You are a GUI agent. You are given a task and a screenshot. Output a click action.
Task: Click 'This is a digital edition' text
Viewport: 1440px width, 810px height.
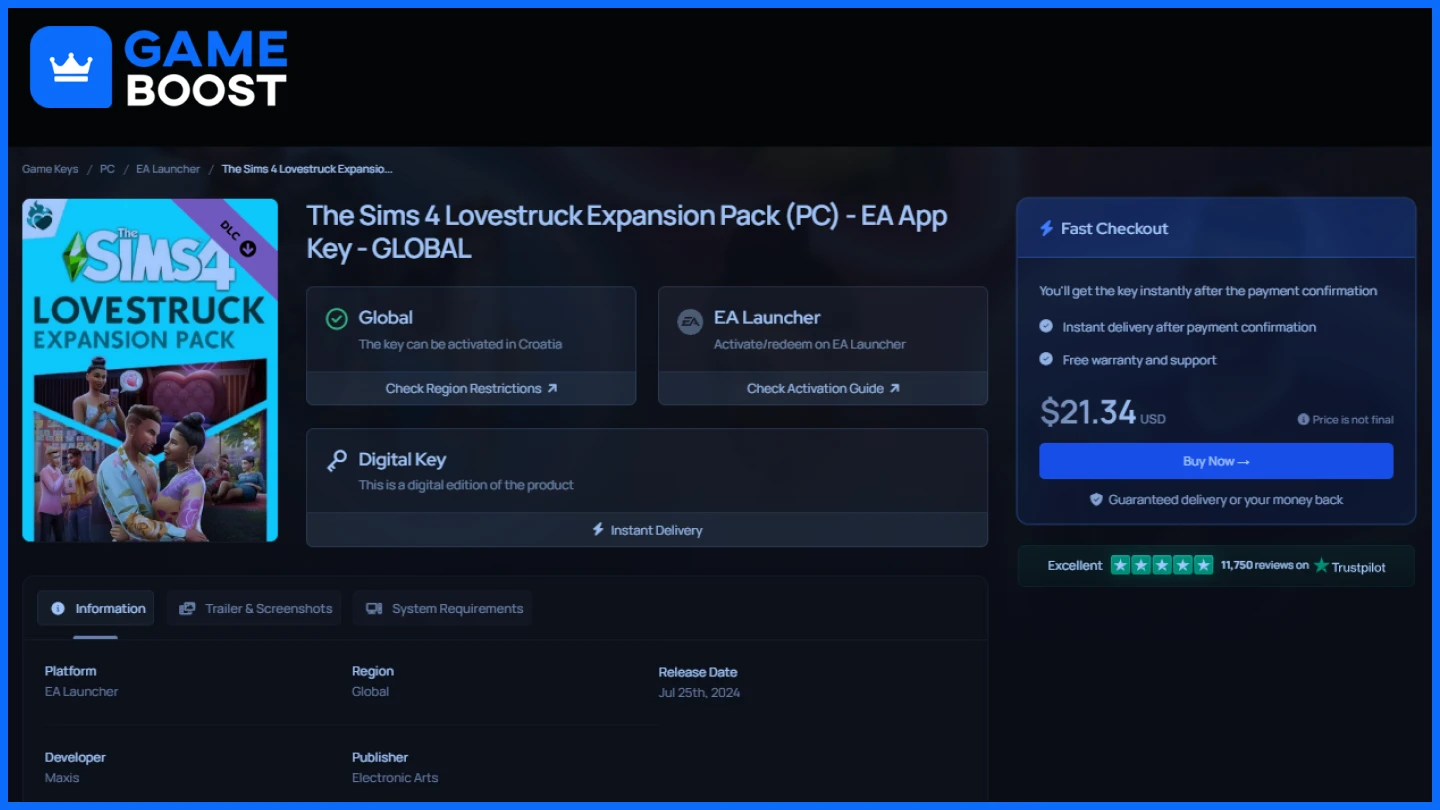pyautogui.click(x=466, y=485)
